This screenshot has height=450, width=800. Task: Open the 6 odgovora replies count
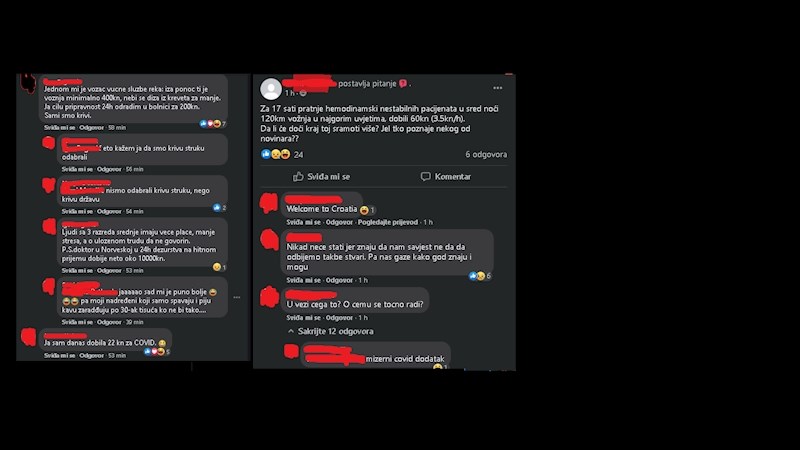486,154
